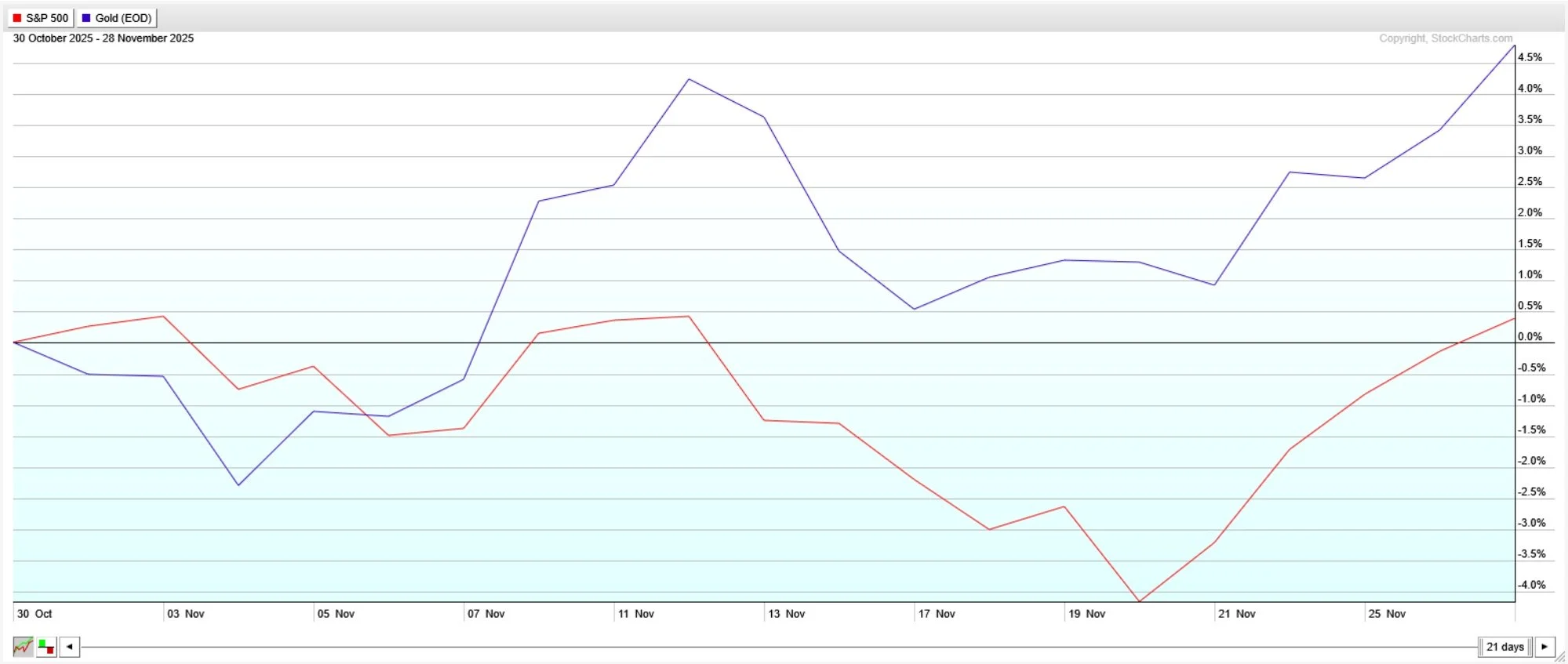Toggle the Gold (EOD) series legend button

pyautogui.click(x=117, y=18)
